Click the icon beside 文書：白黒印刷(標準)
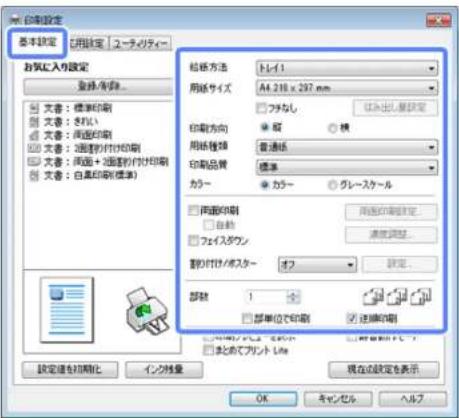This screenshot has height=418, width=459. pos(34,175)
